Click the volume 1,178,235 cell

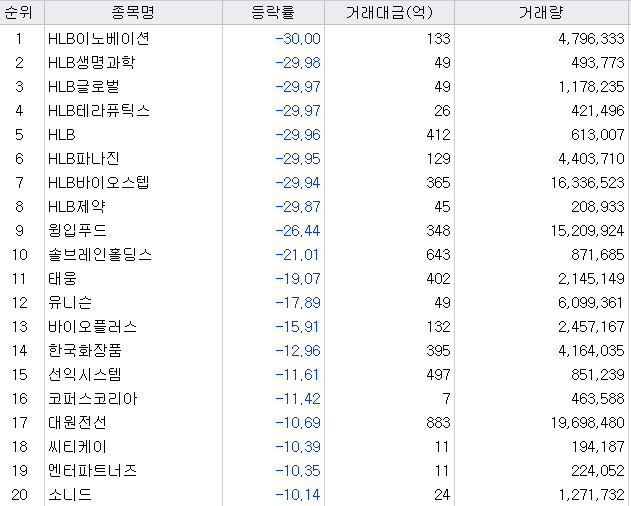[x=591, y=87]
